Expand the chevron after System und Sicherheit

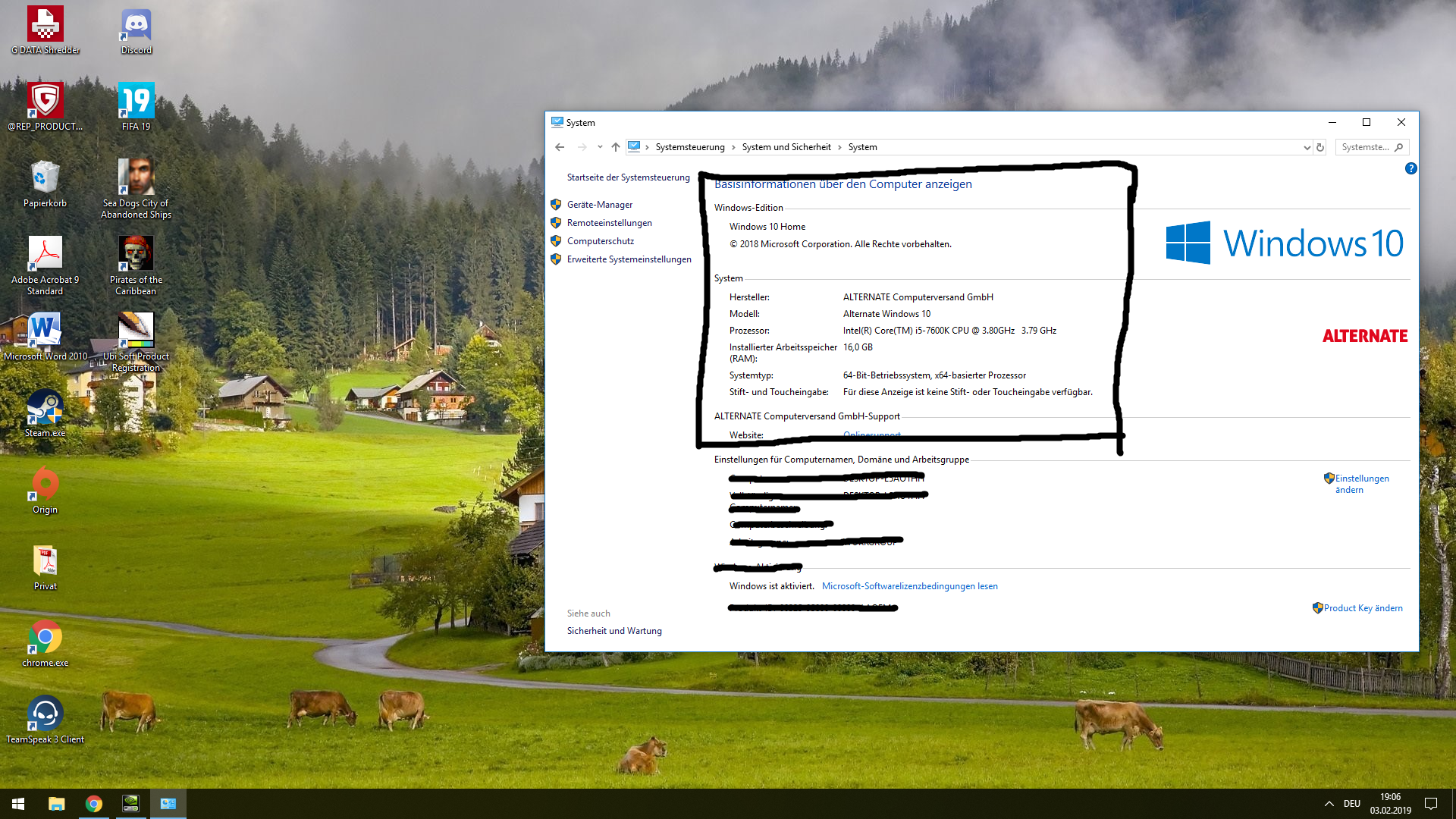pos(839,147)
